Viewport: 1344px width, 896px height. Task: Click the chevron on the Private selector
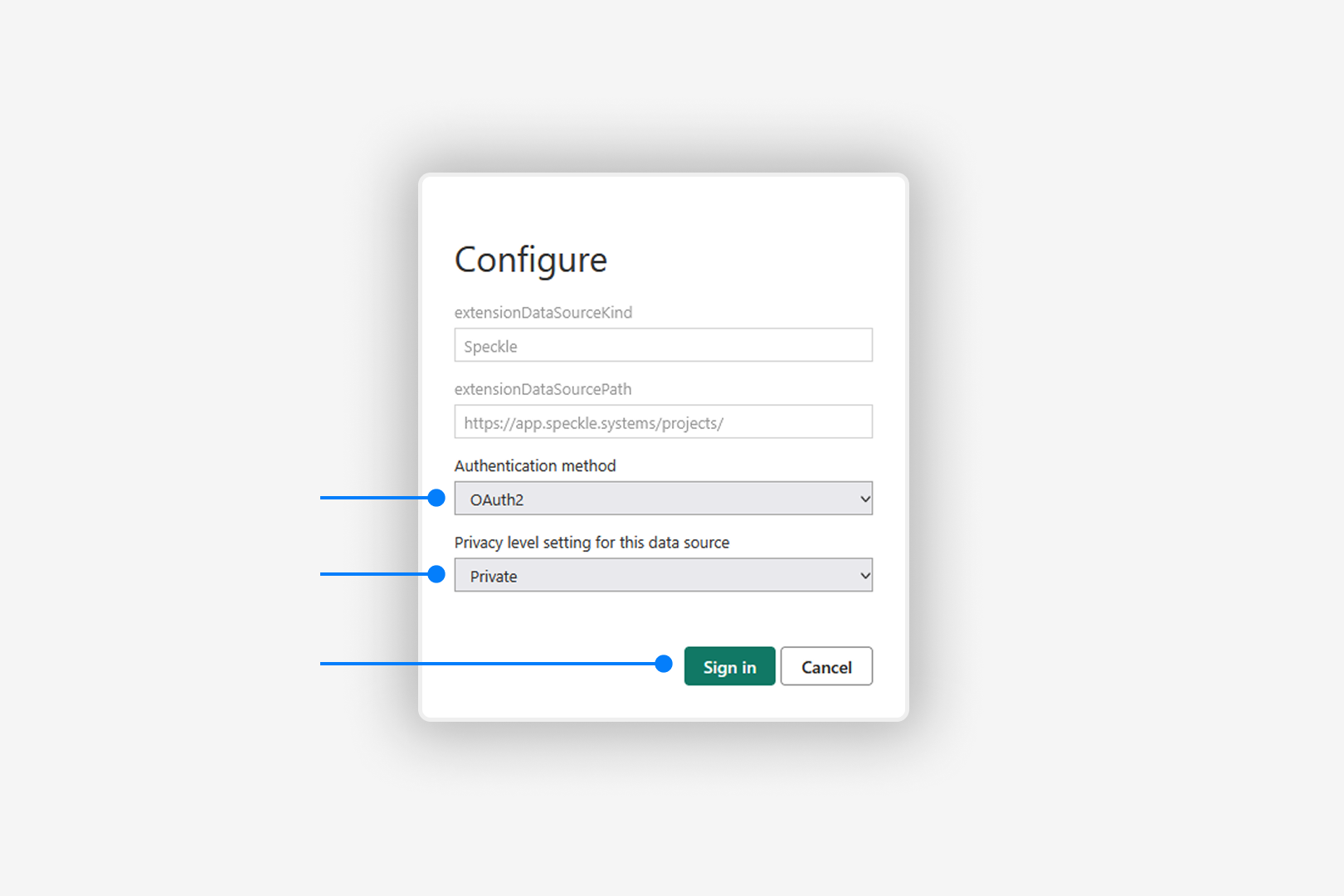tap(862, 575)
